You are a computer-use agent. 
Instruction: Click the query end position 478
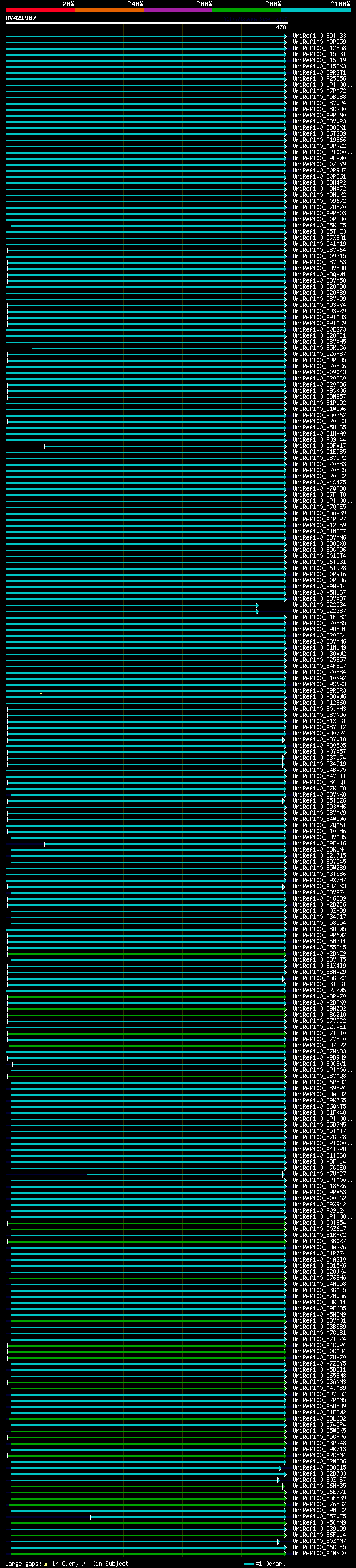coord(280,27)
